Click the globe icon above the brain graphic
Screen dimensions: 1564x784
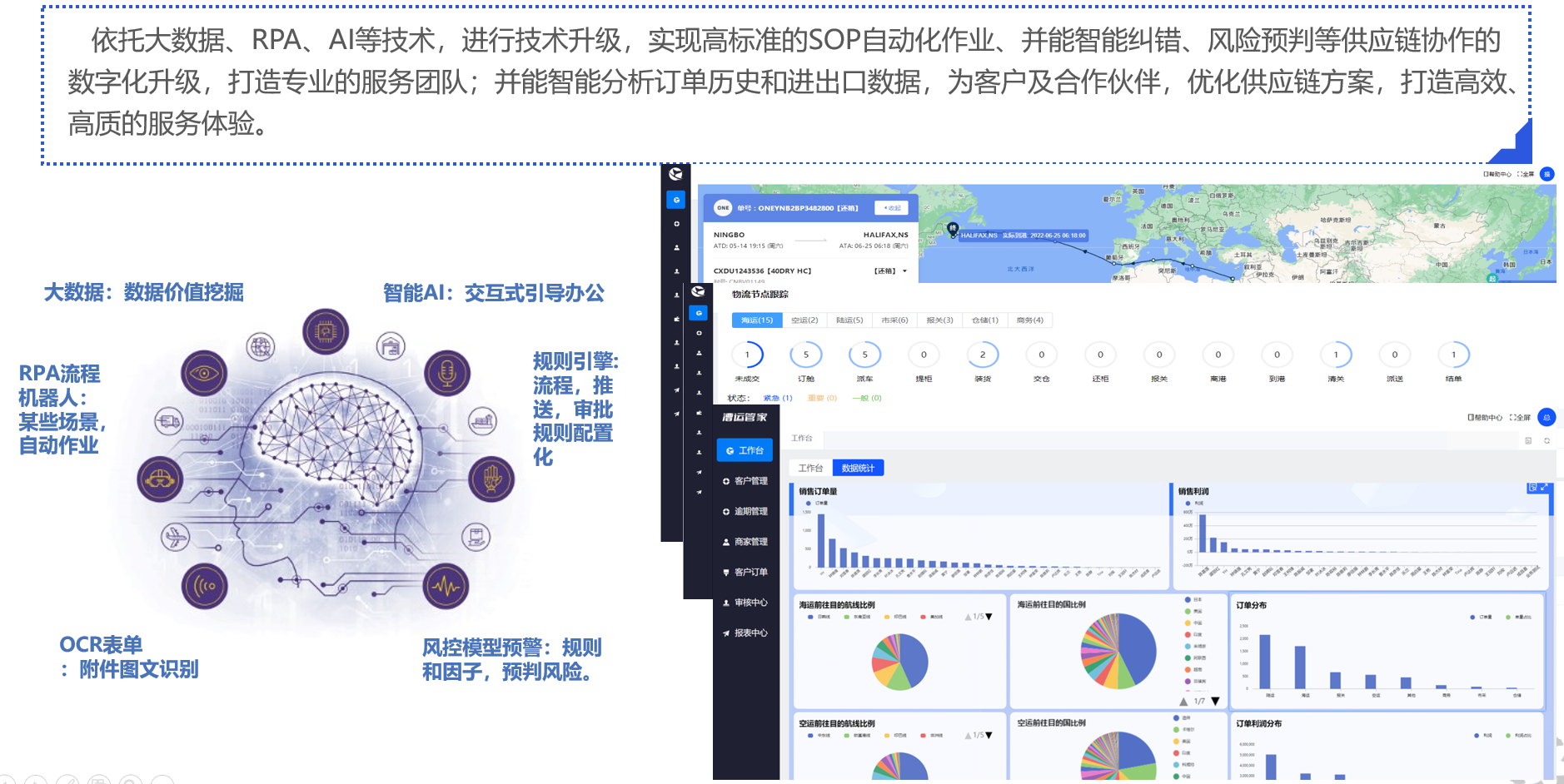pyautogui.click(x=261, y=346)
